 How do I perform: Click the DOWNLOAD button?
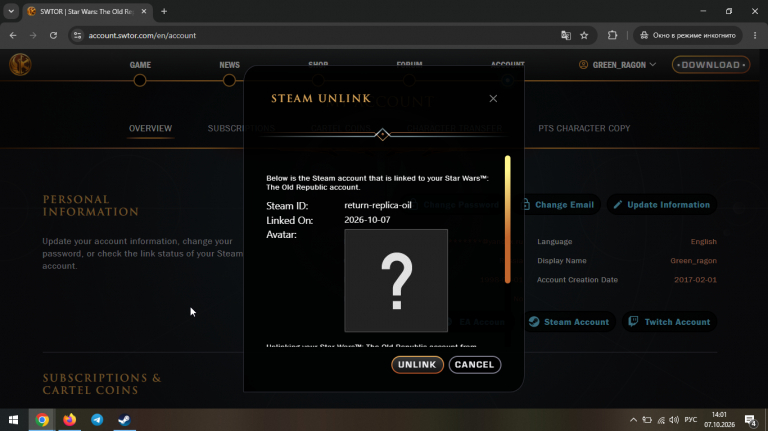click(x=711, y=65)
